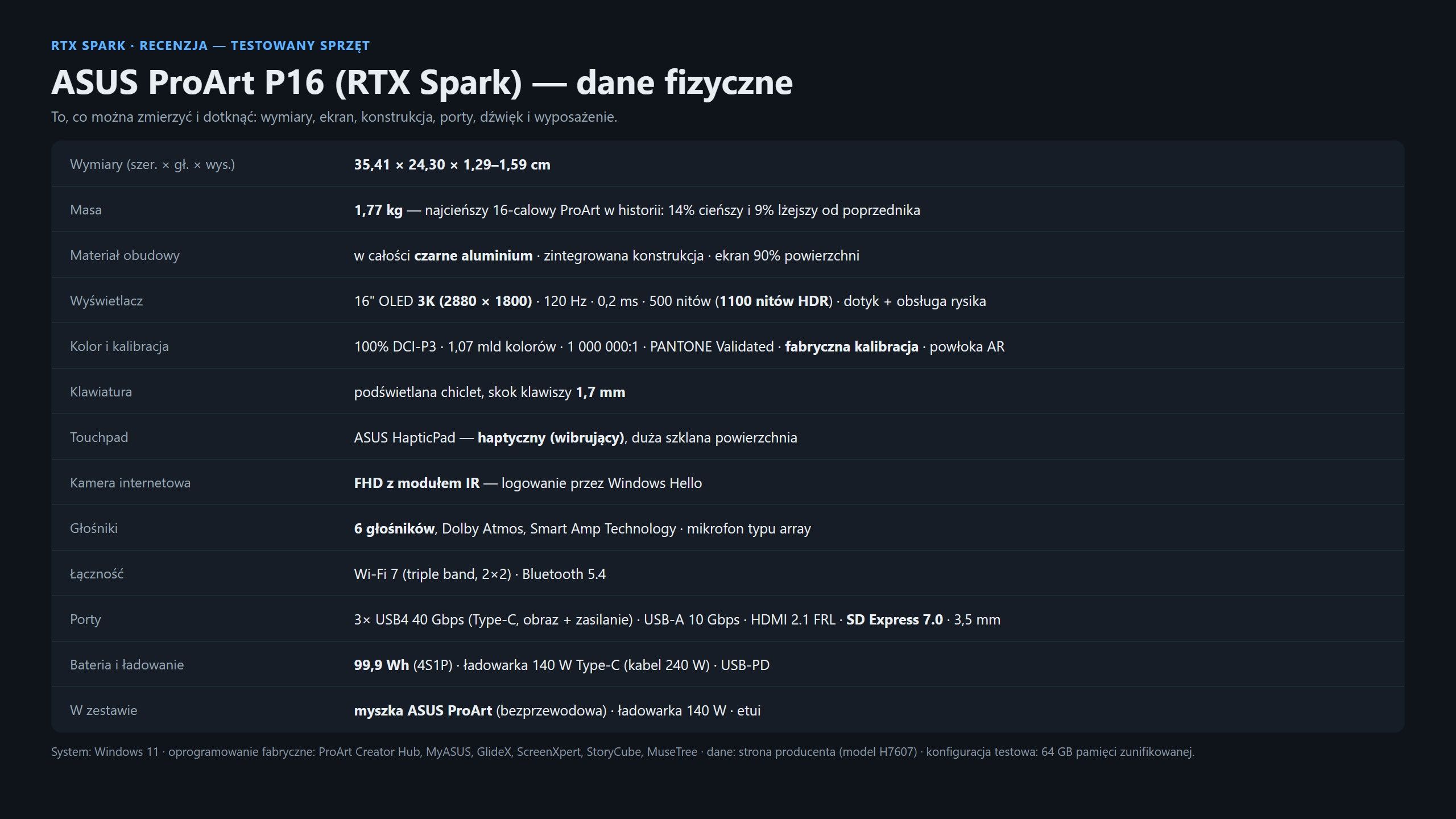
Task: Click the subtitle starting 'To, co można zmierzyć i dotknąć'
Action: coord(334,117)
